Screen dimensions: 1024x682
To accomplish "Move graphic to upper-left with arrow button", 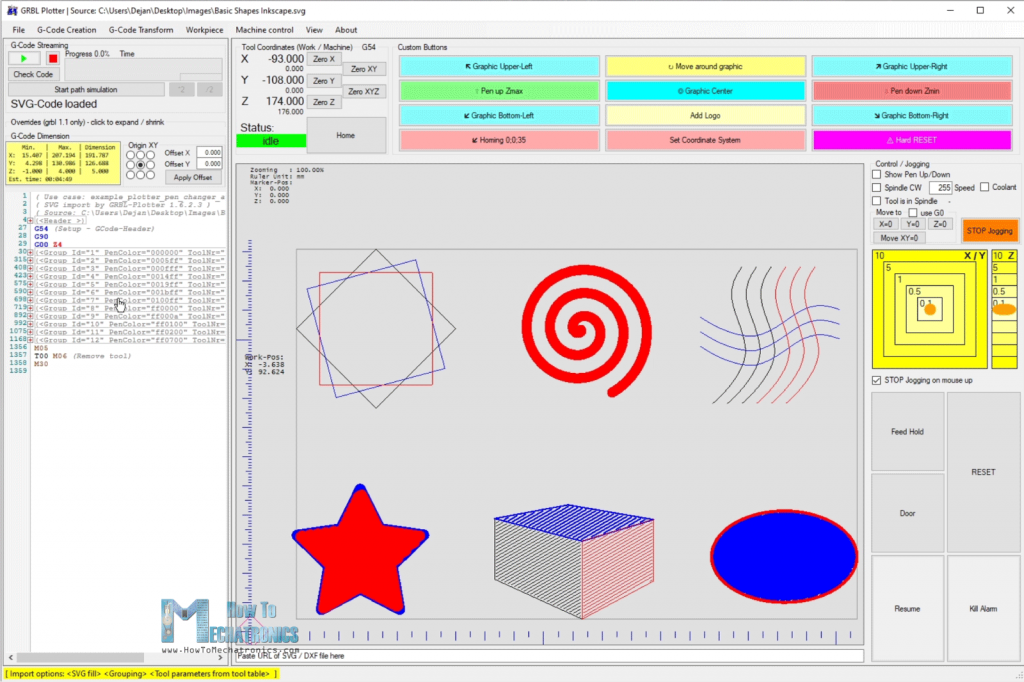I will (x=498, y=66).
